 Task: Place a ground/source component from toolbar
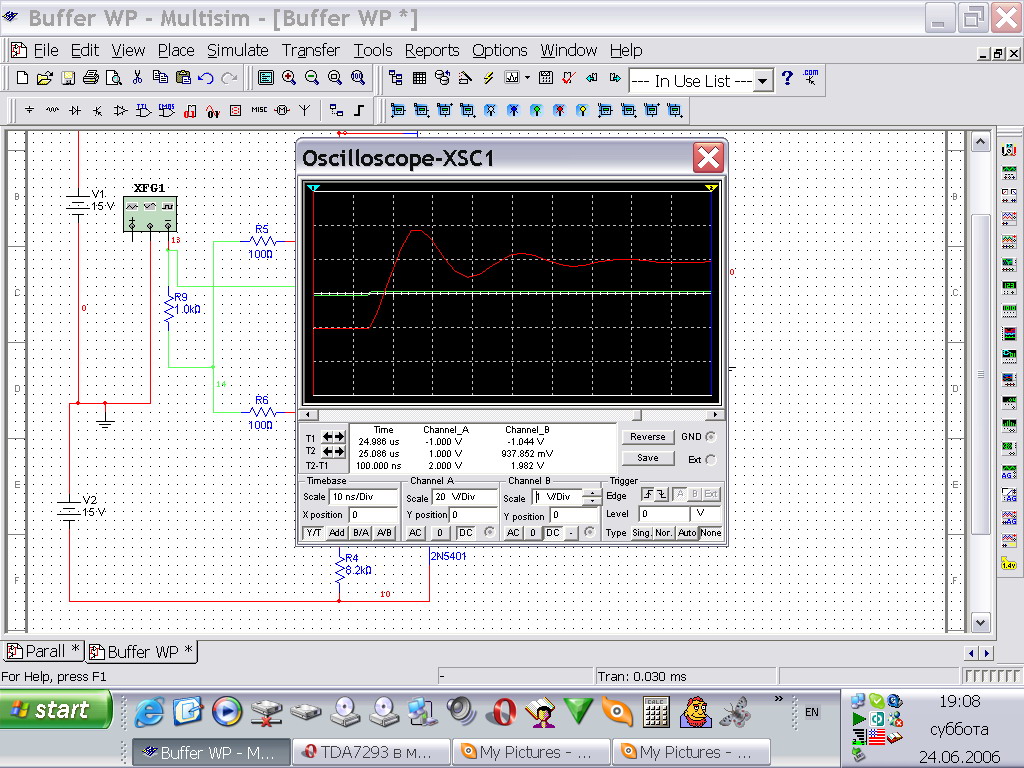(x=29, y=110)
